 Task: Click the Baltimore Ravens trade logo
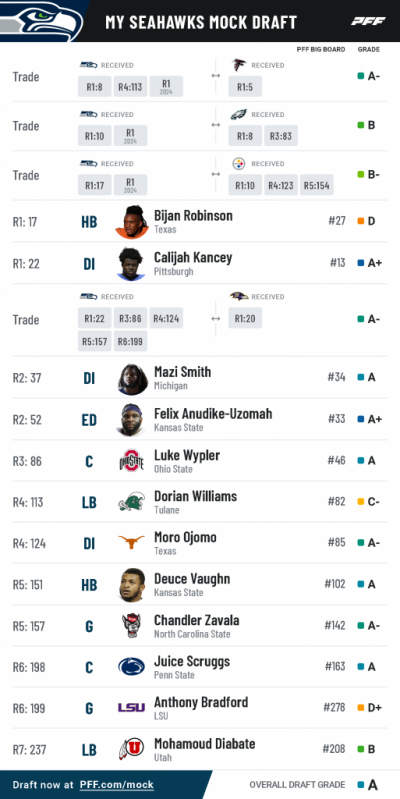coord(238,296)
